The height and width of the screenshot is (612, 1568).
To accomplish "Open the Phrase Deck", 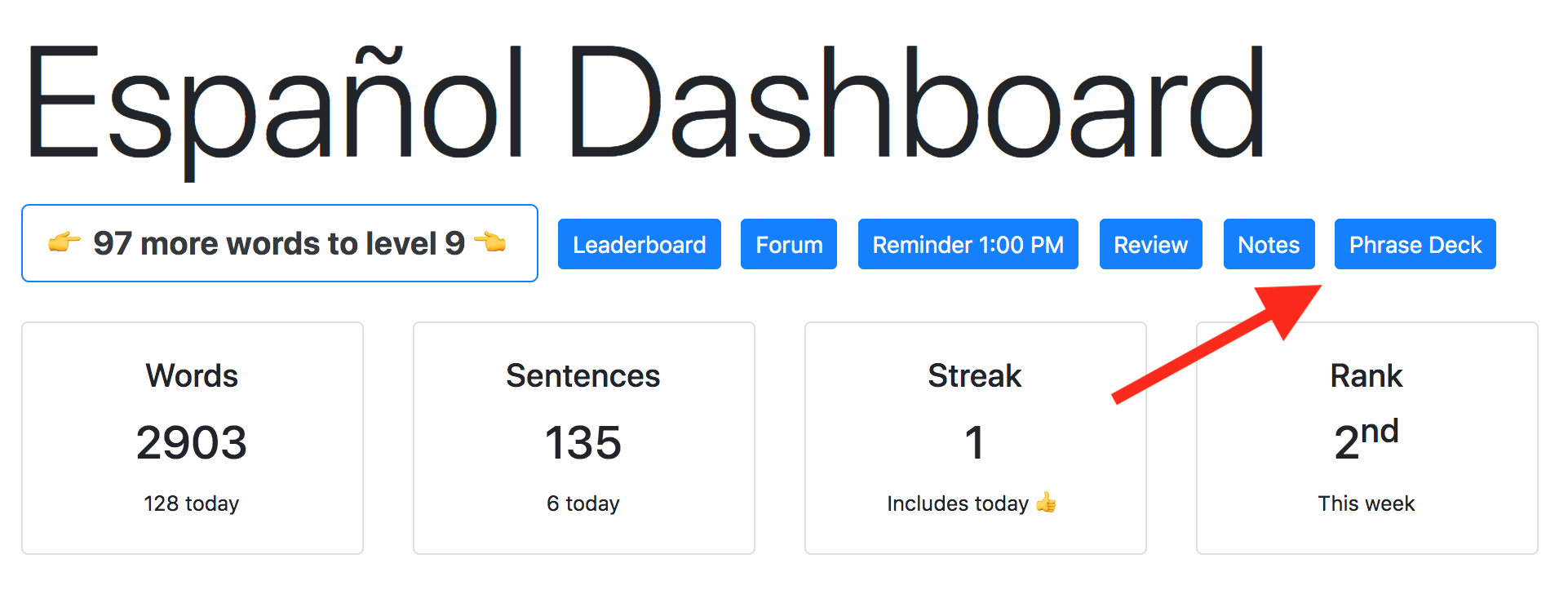I will [x=1415, y=244].
